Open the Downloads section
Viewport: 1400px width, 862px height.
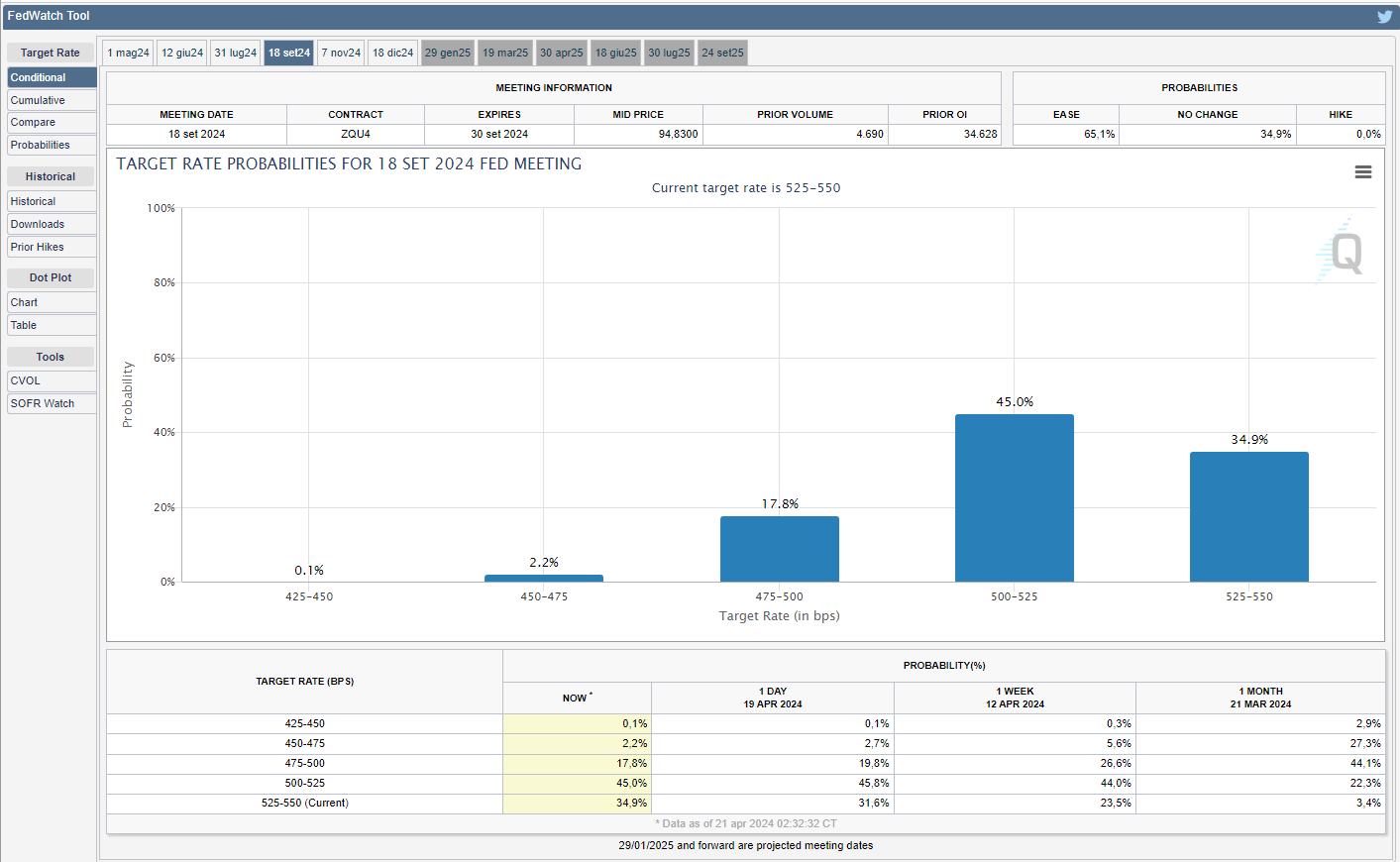pos(52,225)
